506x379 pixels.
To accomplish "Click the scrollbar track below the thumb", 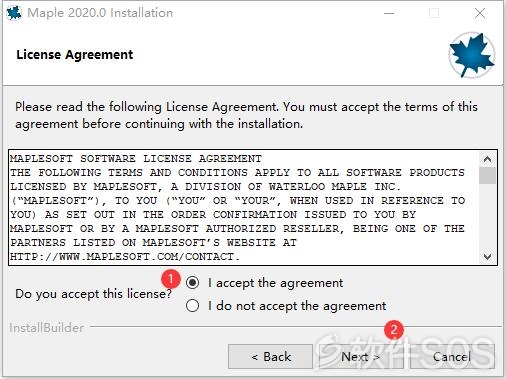I will coord(487,217).
